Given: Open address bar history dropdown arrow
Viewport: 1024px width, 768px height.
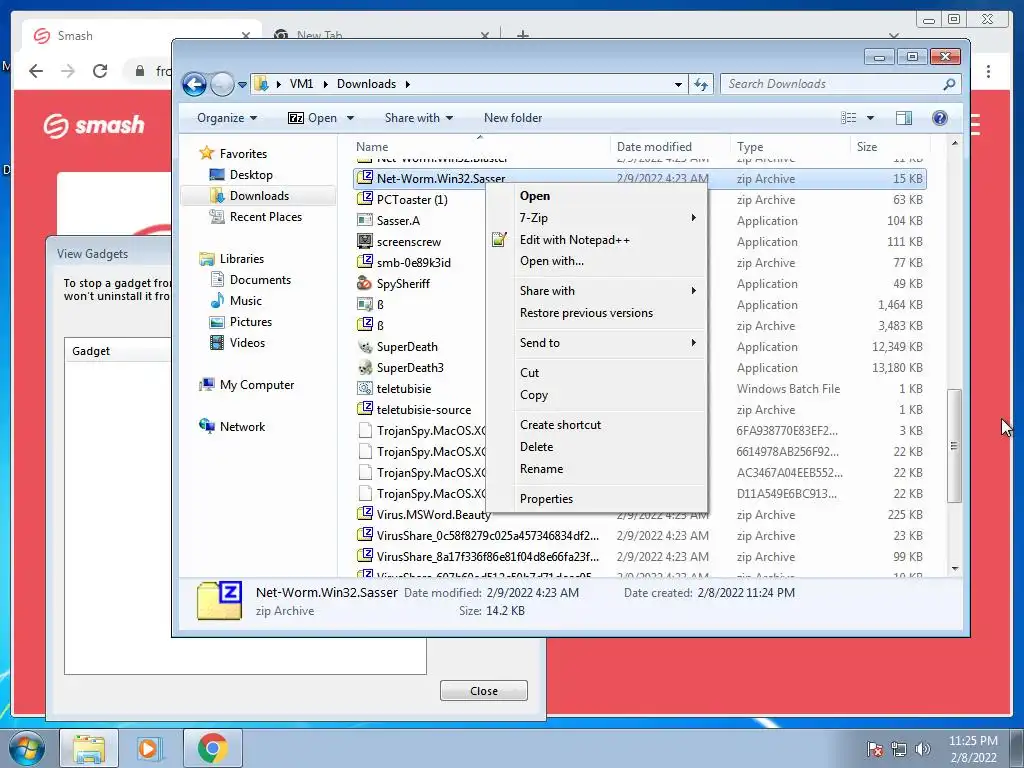Looking at the screenshot, I should point(678,84).
